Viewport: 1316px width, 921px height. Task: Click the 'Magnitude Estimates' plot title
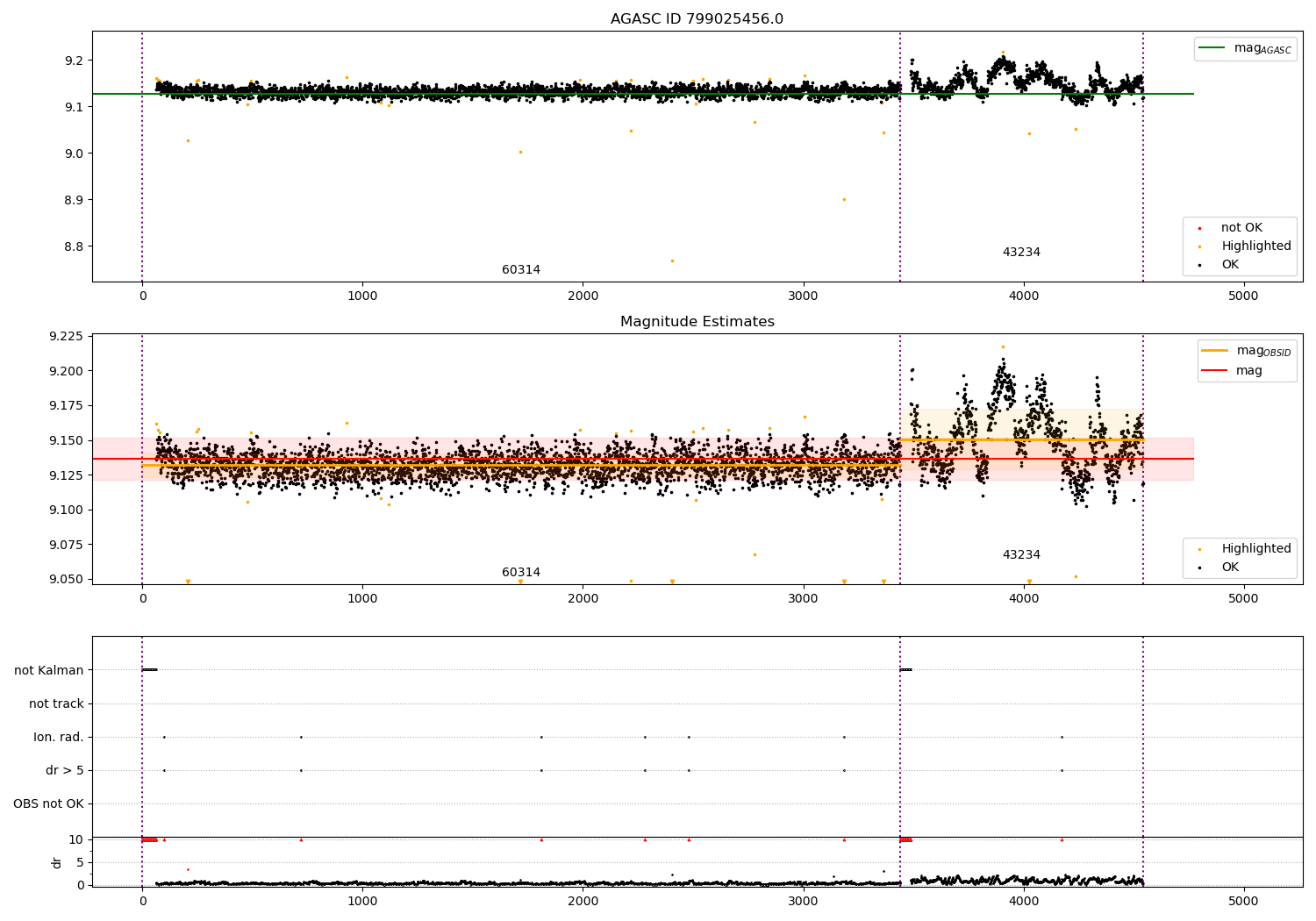click(x=697, y=322)
